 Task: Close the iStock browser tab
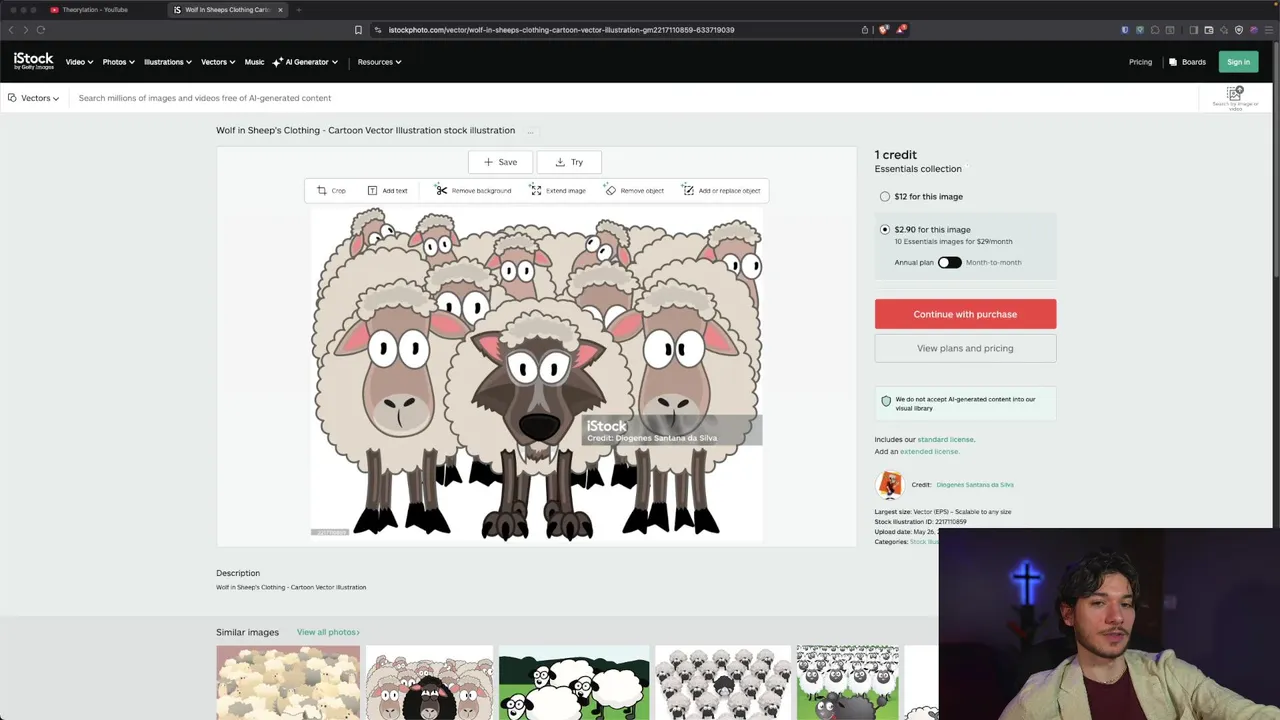click(x=280, y=10)
